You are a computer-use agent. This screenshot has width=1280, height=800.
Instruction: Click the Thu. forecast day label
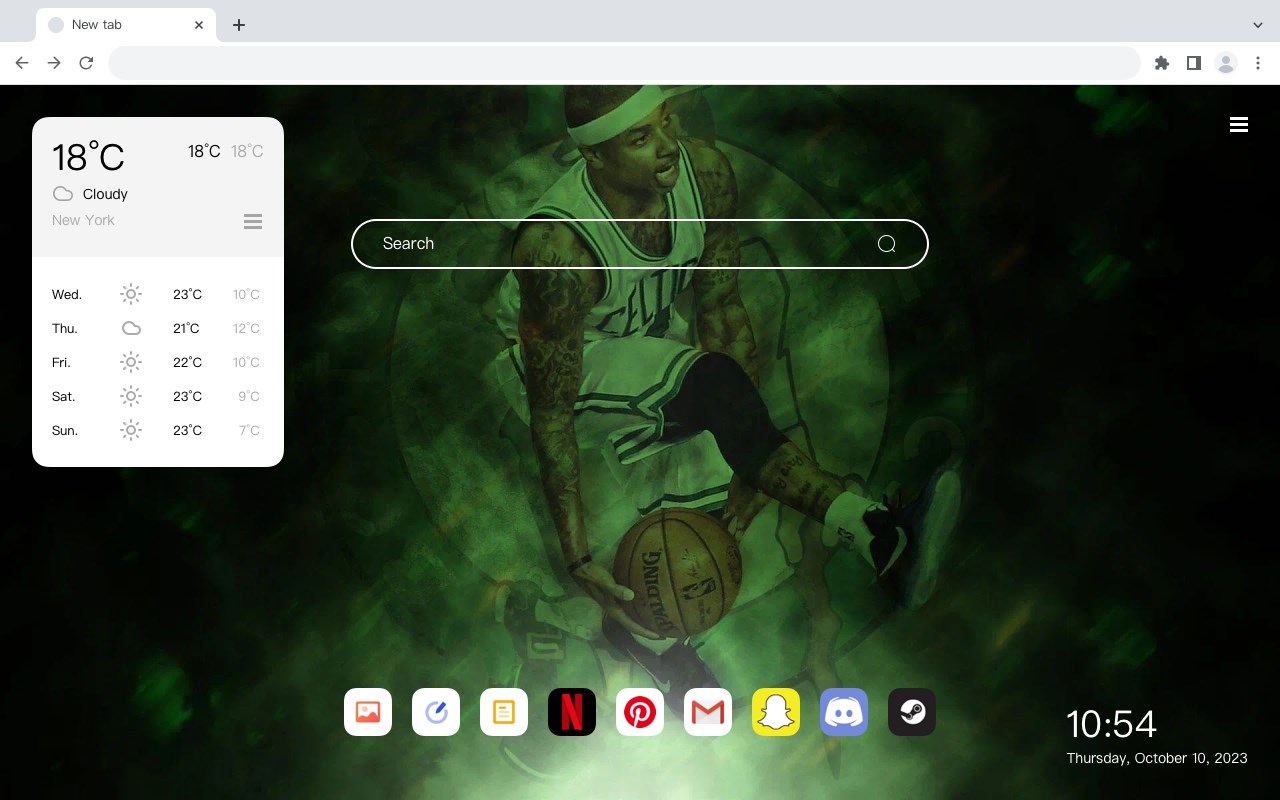(65, 328)
